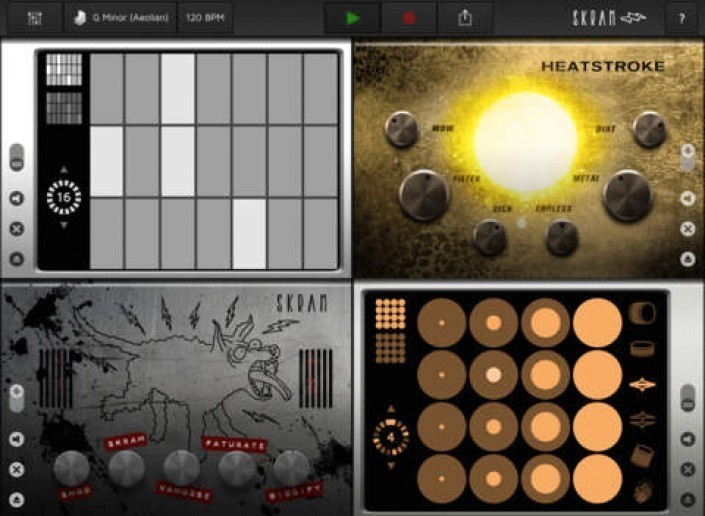Start playback with the green play button
The image size is (705, 516).
point(352,18)
